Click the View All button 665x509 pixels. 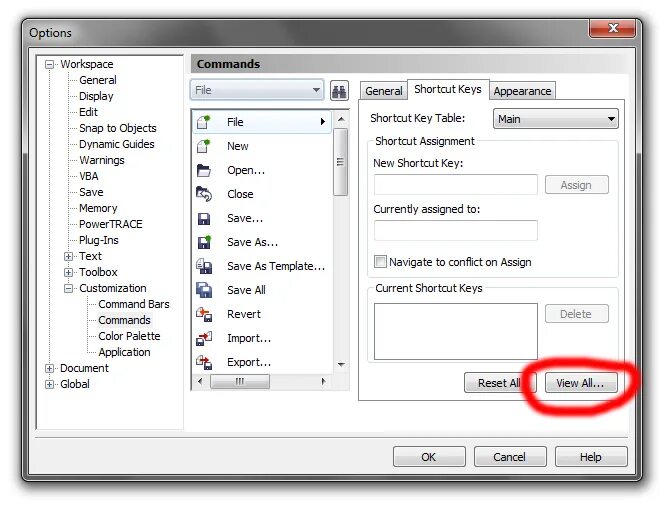581,383
